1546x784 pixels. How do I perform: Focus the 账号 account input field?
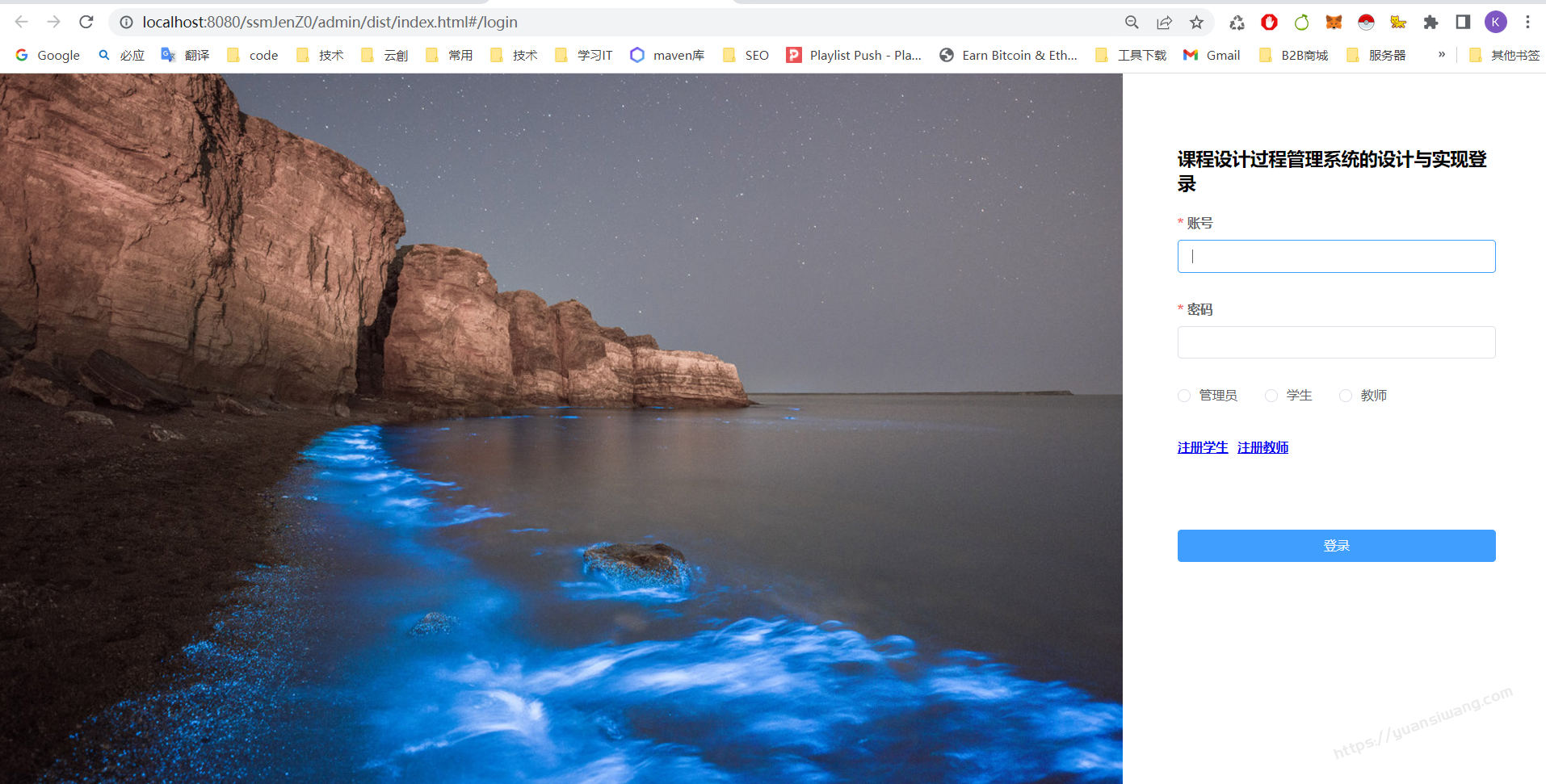click(1336, 256)
